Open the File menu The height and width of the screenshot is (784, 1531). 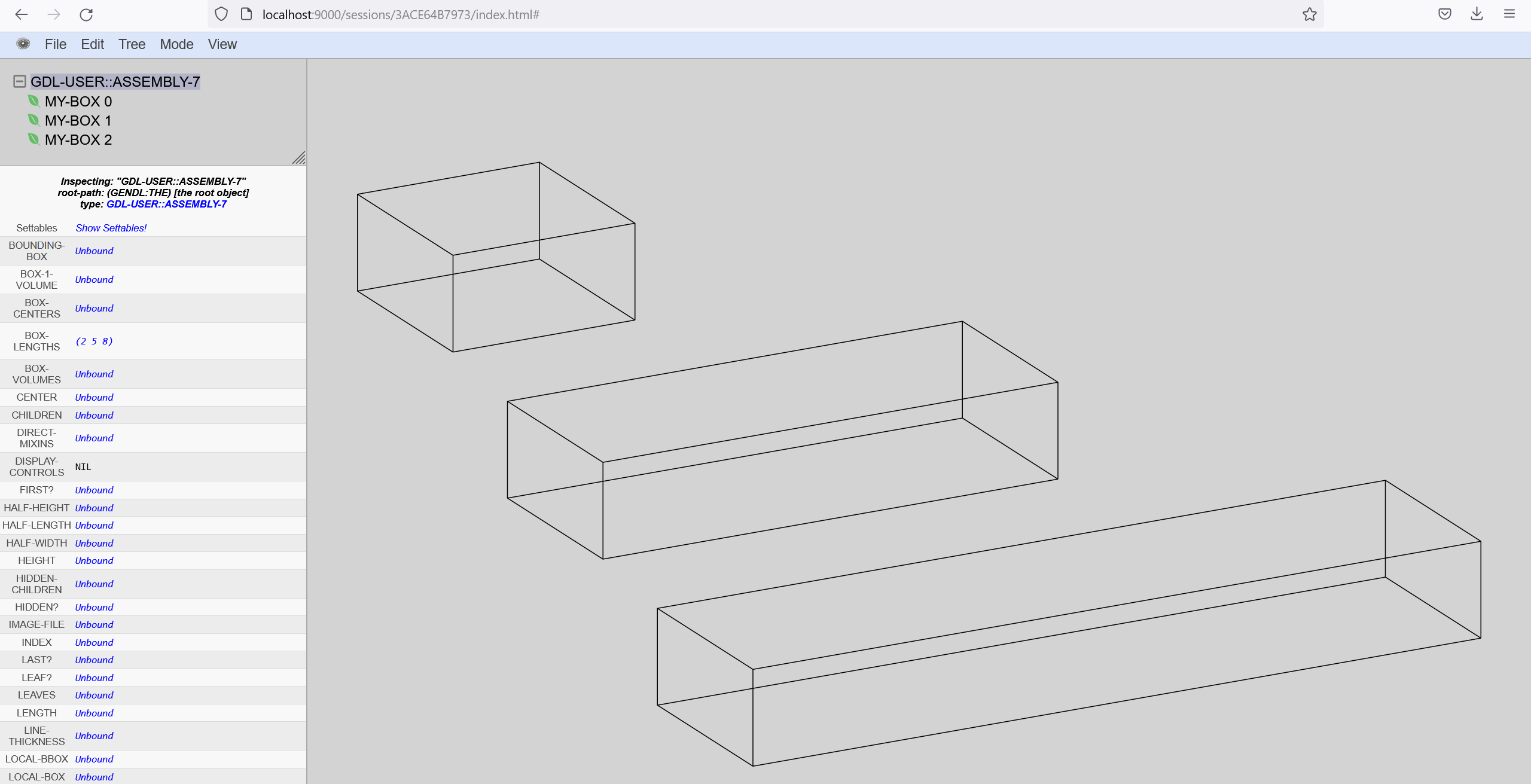tap(56, 44)
